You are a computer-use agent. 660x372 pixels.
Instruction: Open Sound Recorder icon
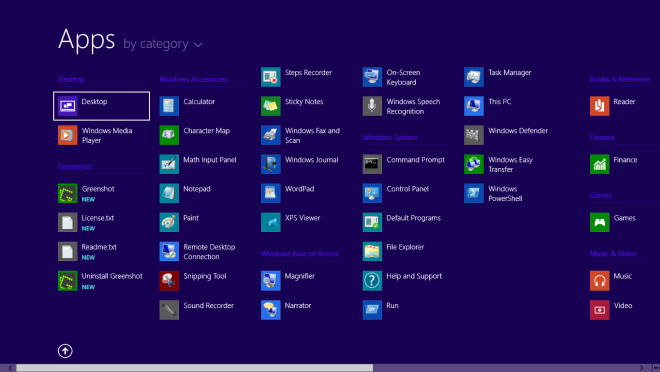(169, 310)
